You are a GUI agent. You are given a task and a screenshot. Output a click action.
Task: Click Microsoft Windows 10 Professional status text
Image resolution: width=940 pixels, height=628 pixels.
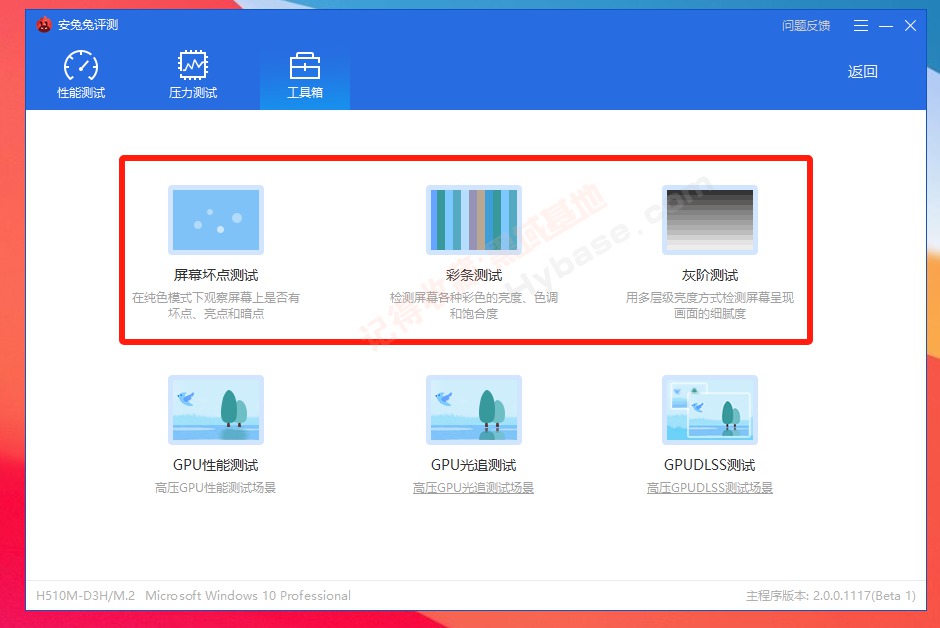248,596
